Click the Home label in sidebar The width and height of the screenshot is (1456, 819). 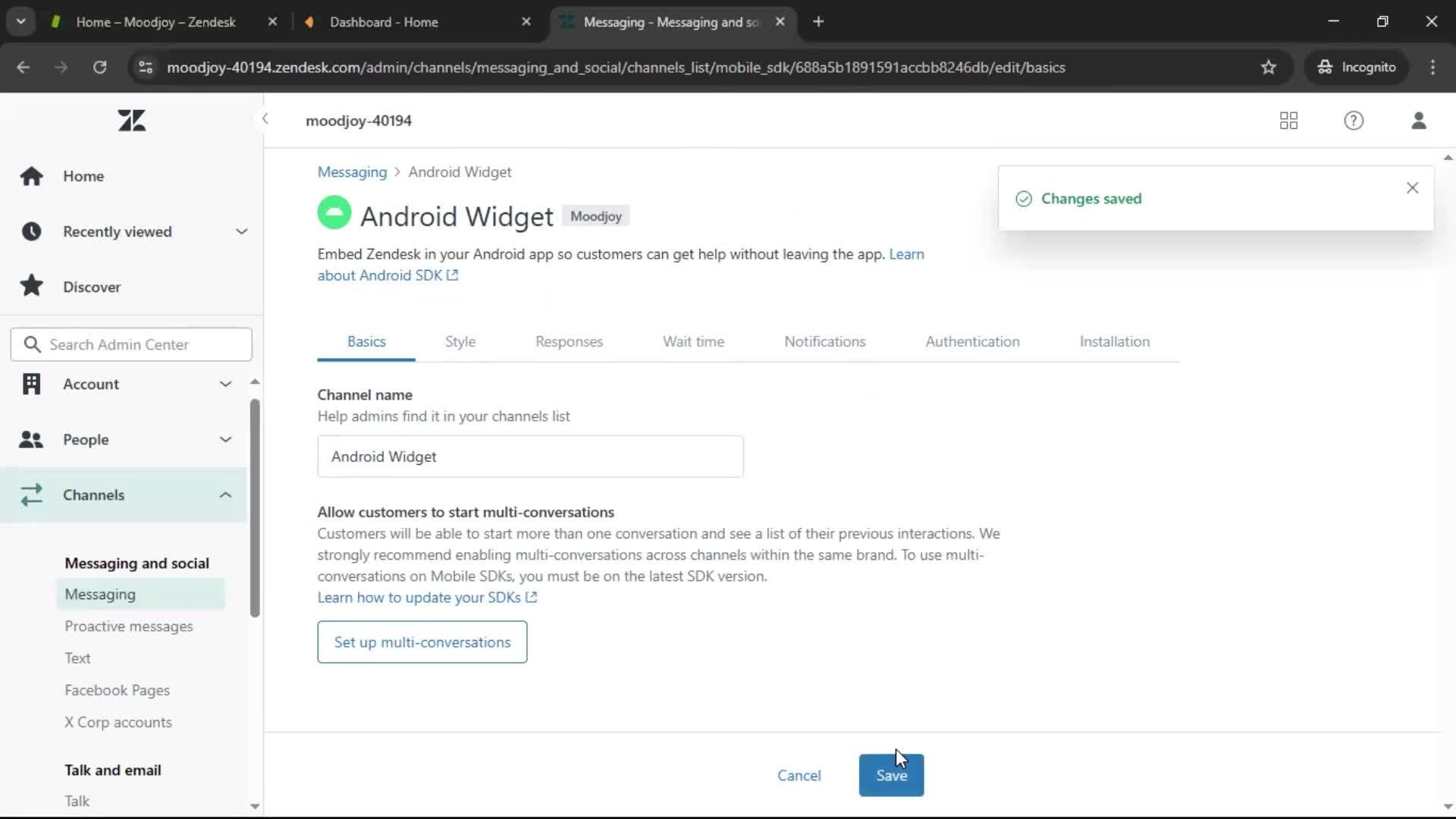click(83, 176)
